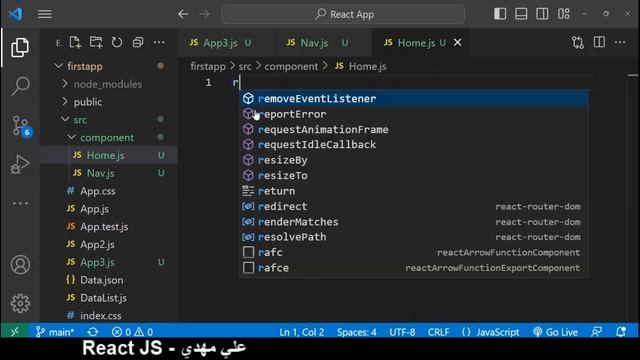This screenshot has width=640, height=360.
Task: Click src in the breadcrumb path
Action: tap(245, 66)
